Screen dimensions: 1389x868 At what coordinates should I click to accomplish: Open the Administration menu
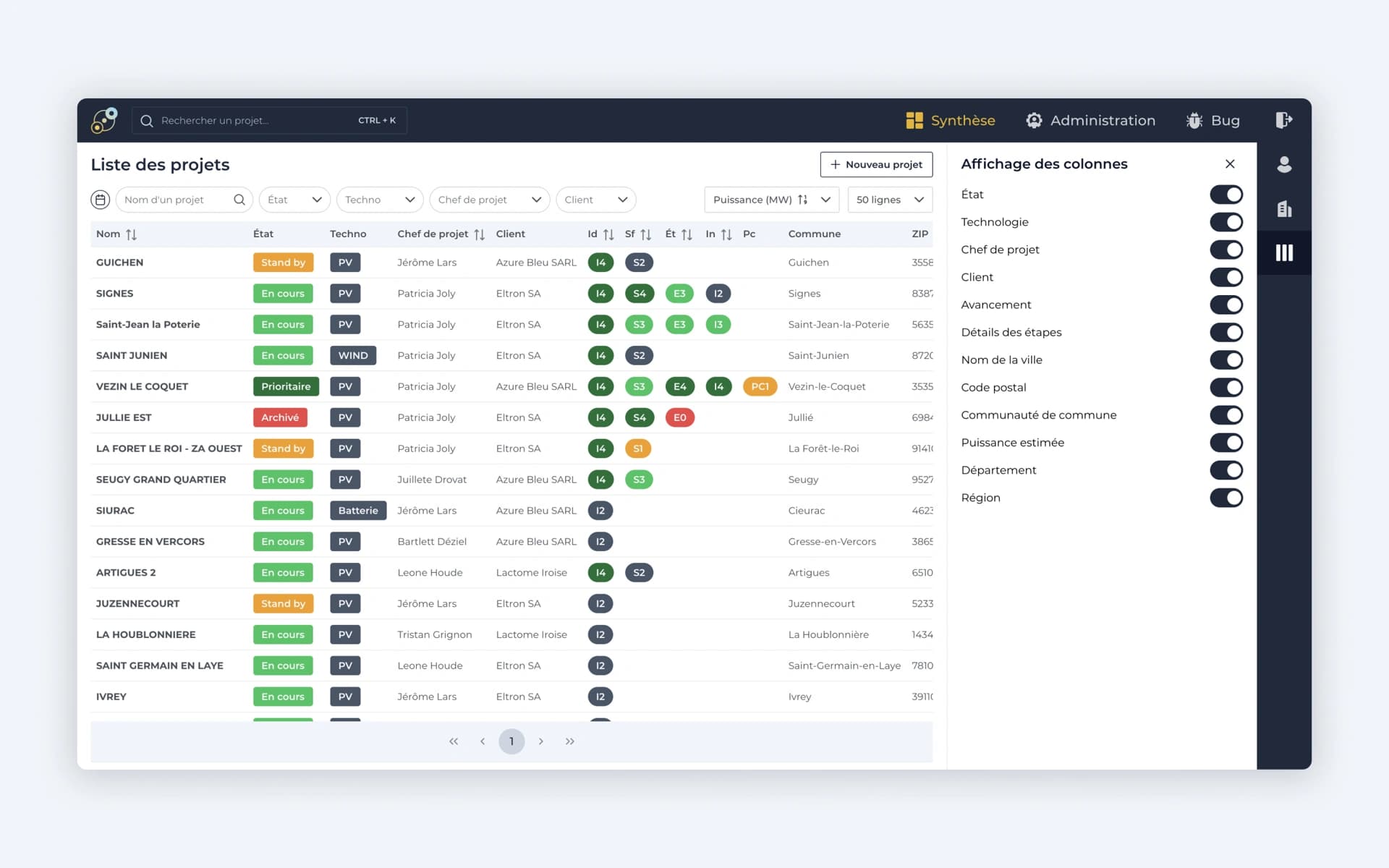pyautogui.click(x=1091, y=120)
